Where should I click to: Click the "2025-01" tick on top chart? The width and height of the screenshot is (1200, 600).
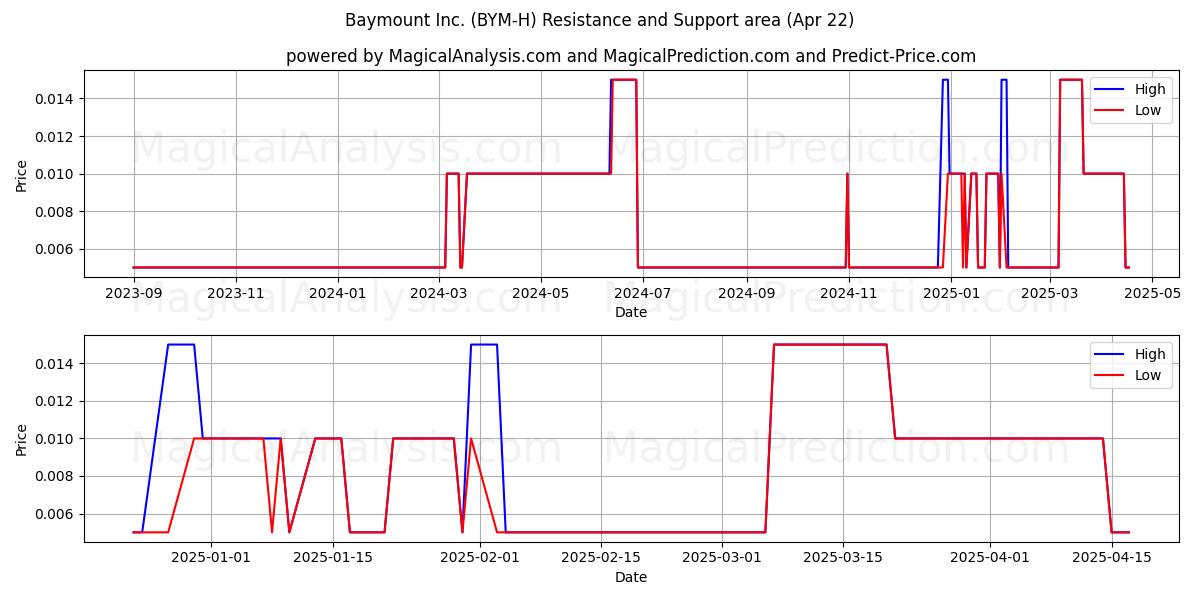tap(951, 293)
